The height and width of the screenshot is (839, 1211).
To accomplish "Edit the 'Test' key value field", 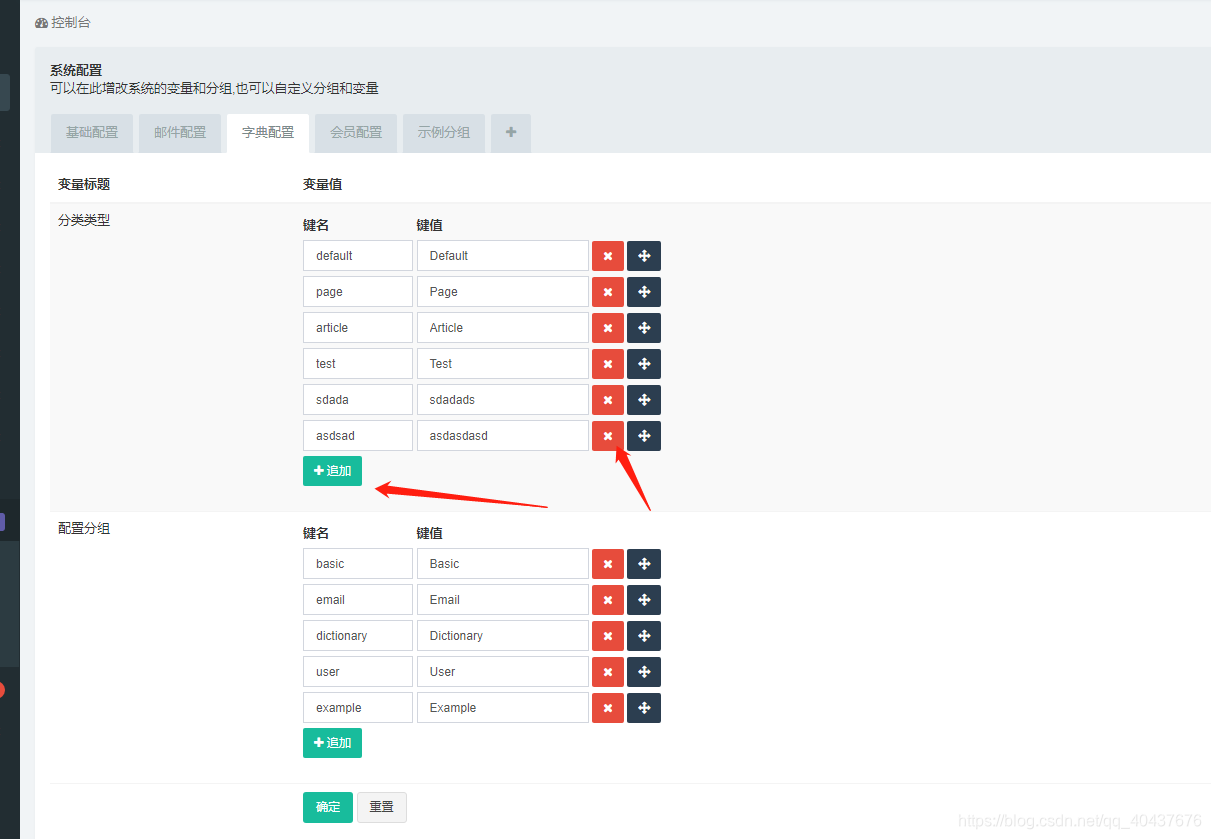I will click(503, 364).
